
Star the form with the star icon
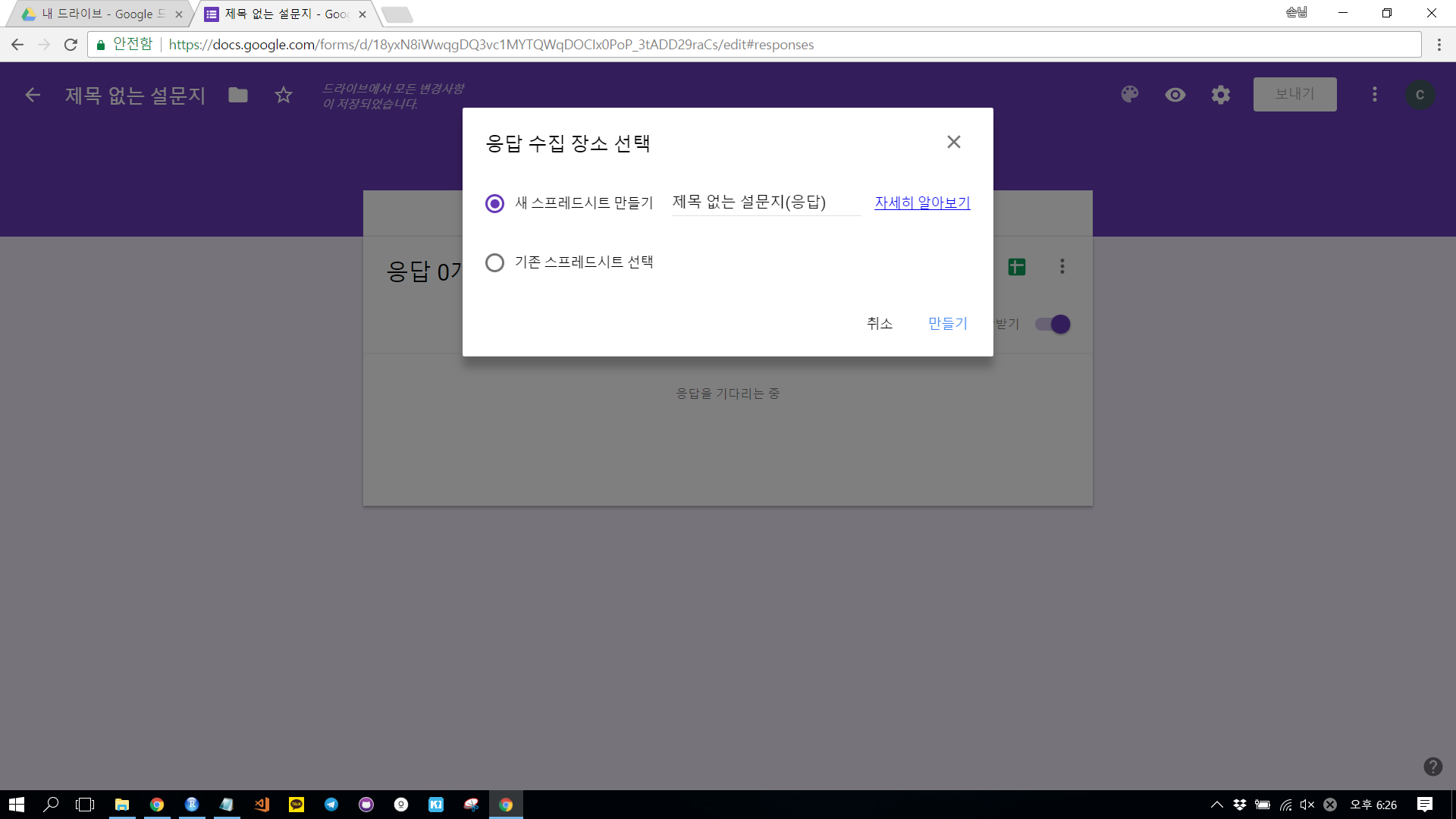pyautogui.click(x=284, y=95)
